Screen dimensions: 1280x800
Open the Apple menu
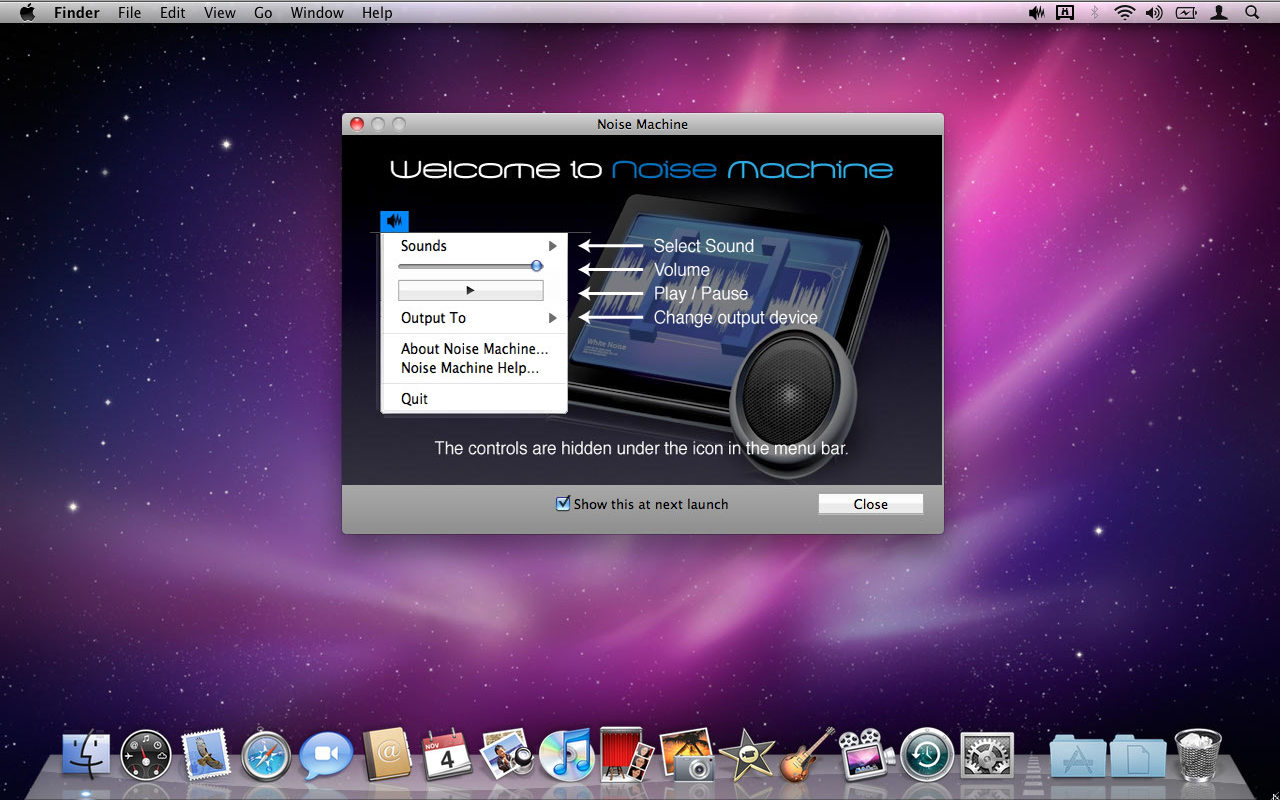[x=28, y=13]
